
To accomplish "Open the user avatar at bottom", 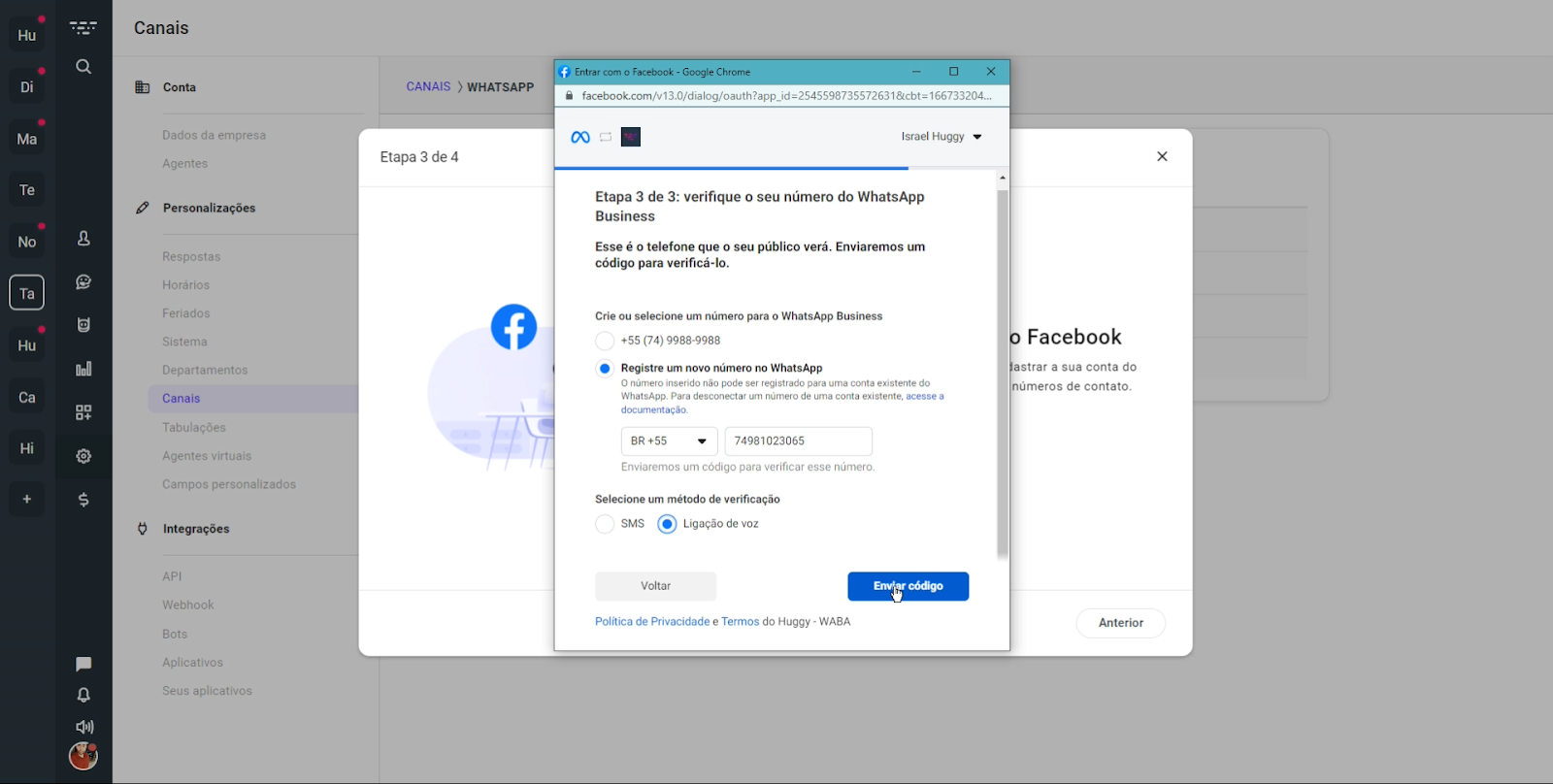I will [83, 756].
